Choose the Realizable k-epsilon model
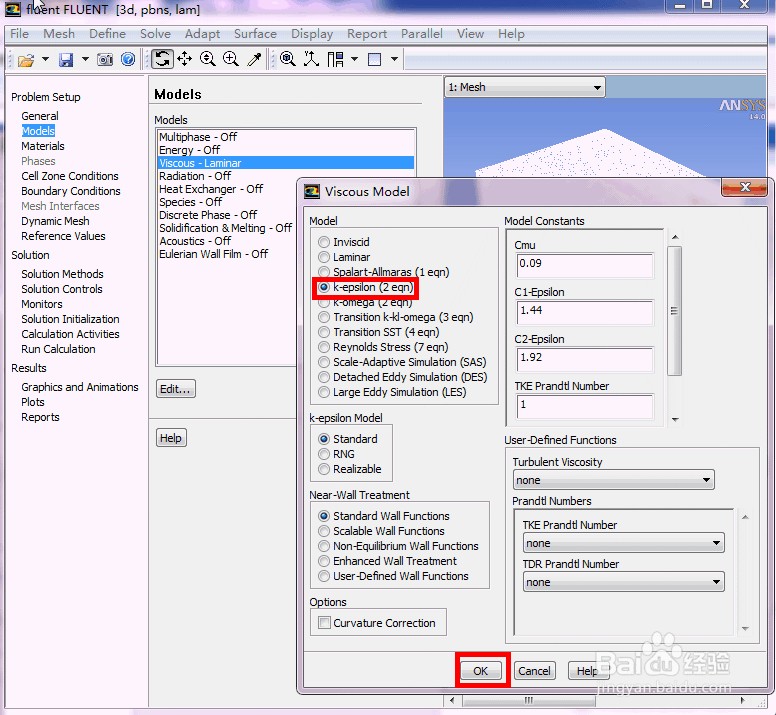 pos(324,469)
